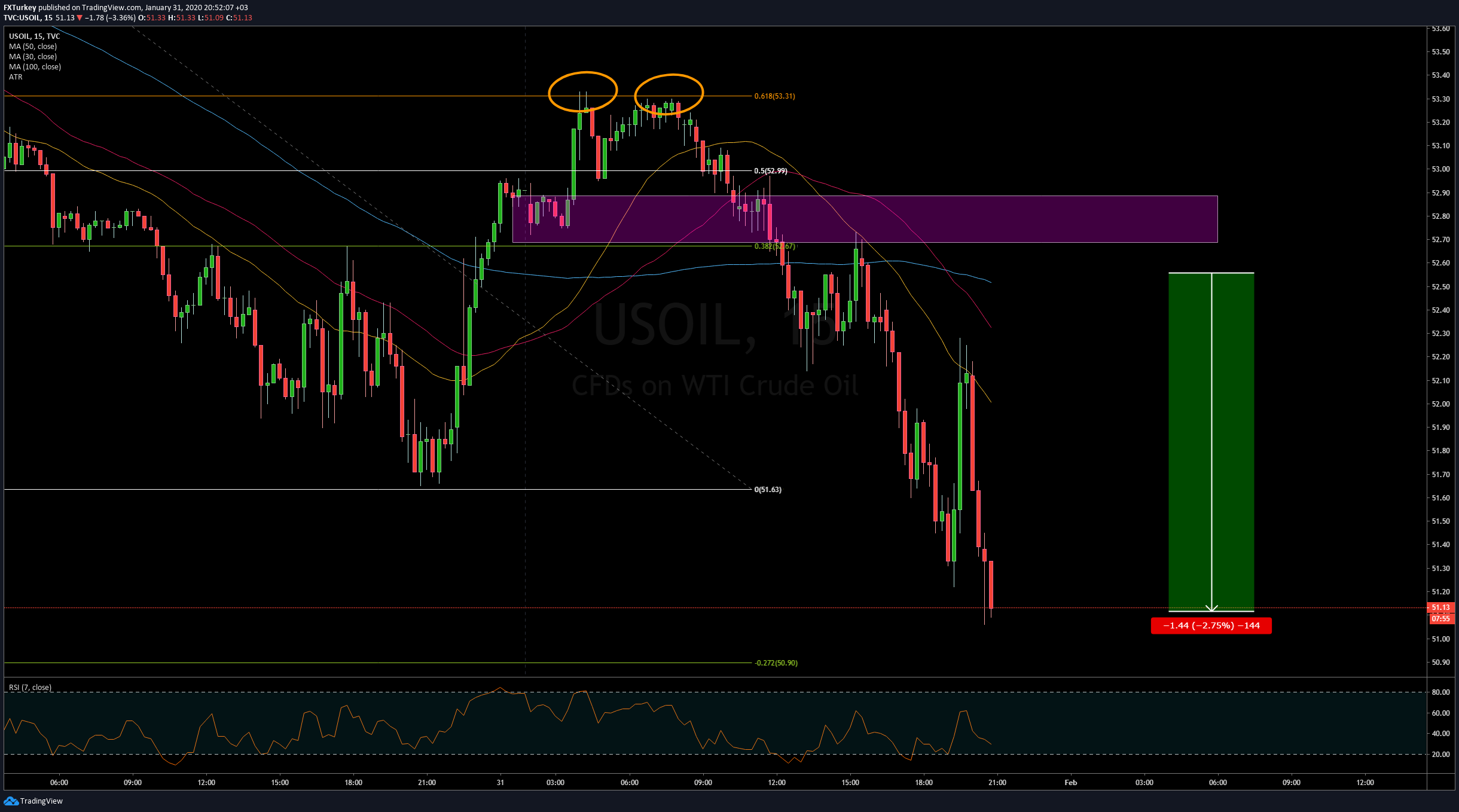Click the red -1.44 (-2.75%) -144 measurement label
Viewport: 1459px width, 812px height.
tap(1211, 626)
